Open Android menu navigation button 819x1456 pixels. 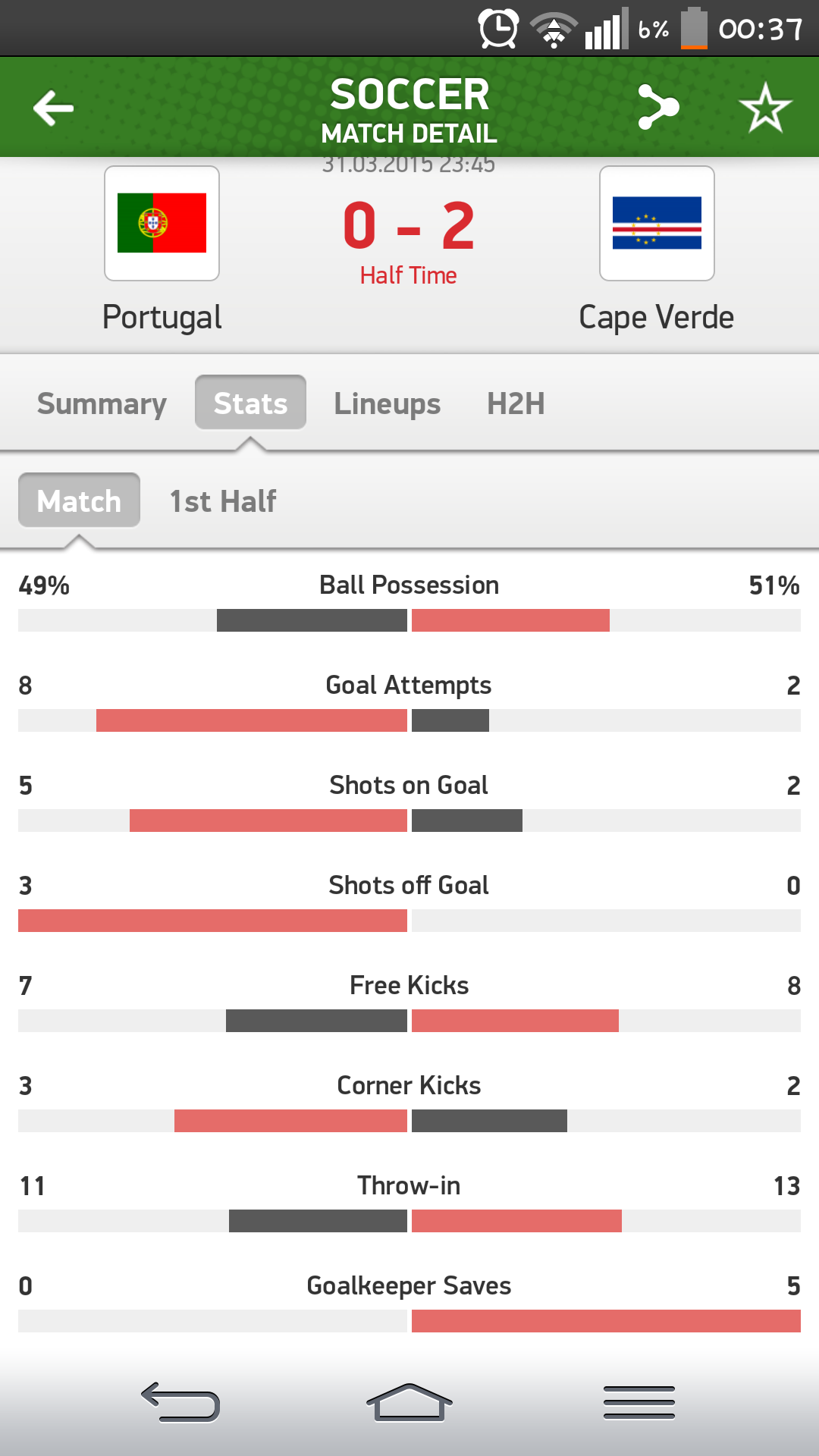(x=639, y=1402)
